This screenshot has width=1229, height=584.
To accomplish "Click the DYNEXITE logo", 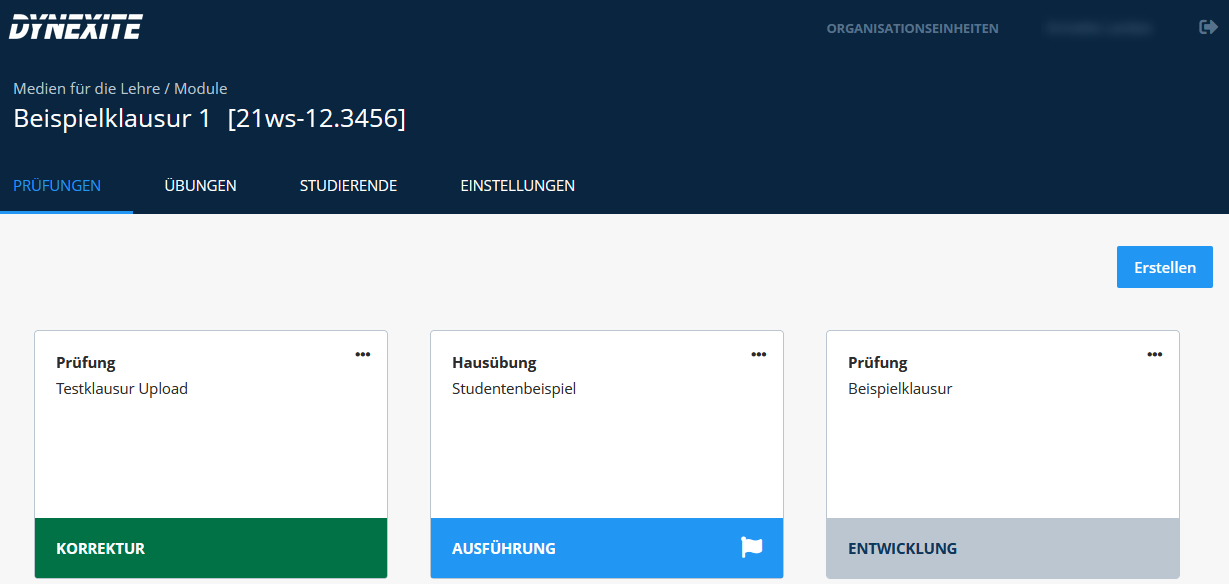I will pos(74,26).
